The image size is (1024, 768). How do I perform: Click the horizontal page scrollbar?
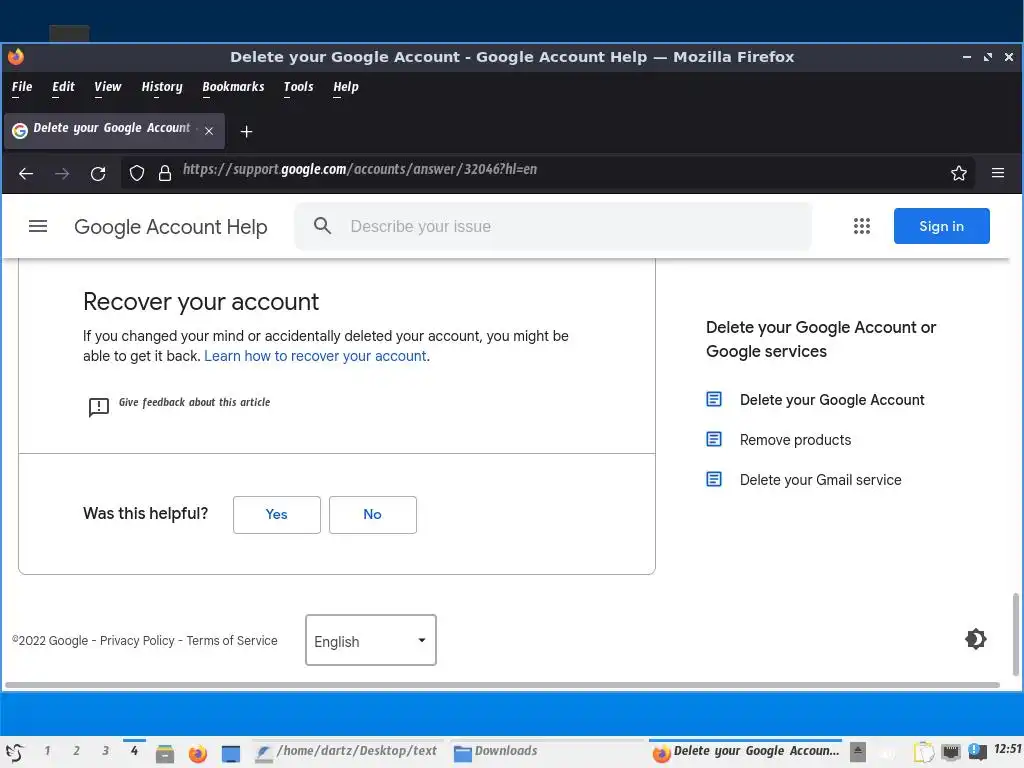502,685
